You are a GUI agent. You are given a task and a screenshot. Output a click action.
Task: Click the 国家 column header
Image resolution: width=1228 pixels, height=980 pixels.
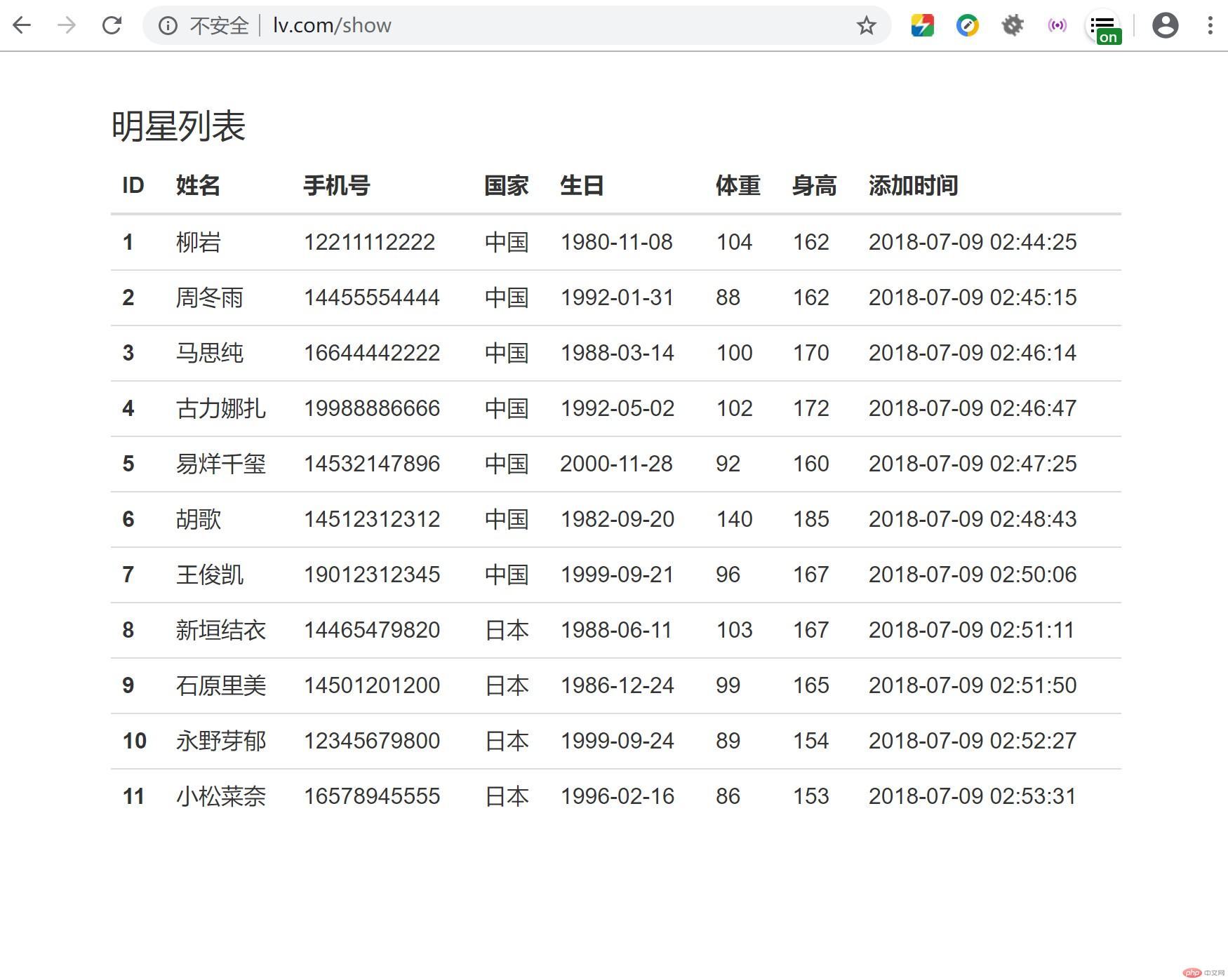pos(506,186)
